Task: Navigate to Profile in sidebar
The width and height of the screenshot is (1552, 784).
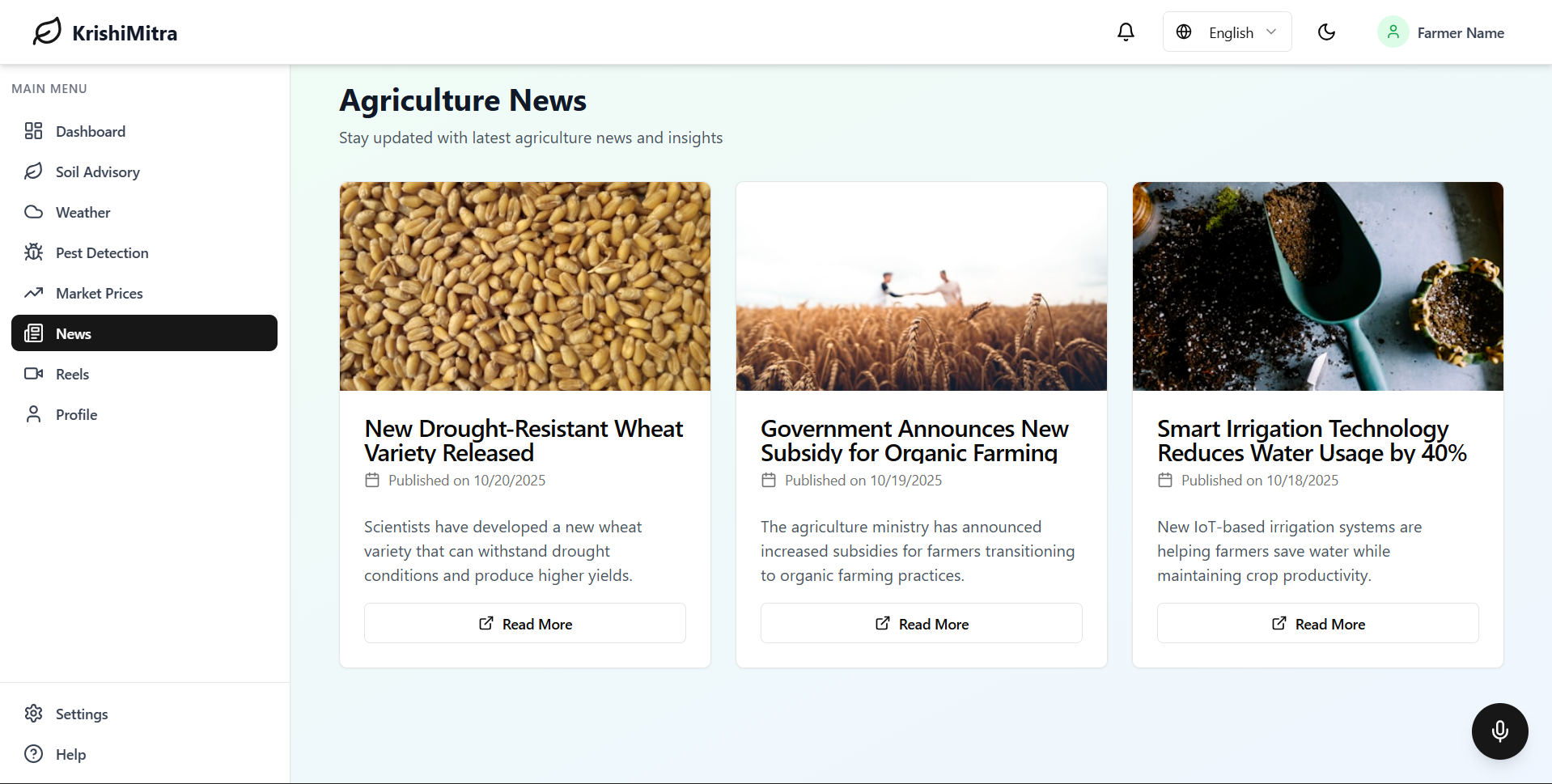Action: 76,414
